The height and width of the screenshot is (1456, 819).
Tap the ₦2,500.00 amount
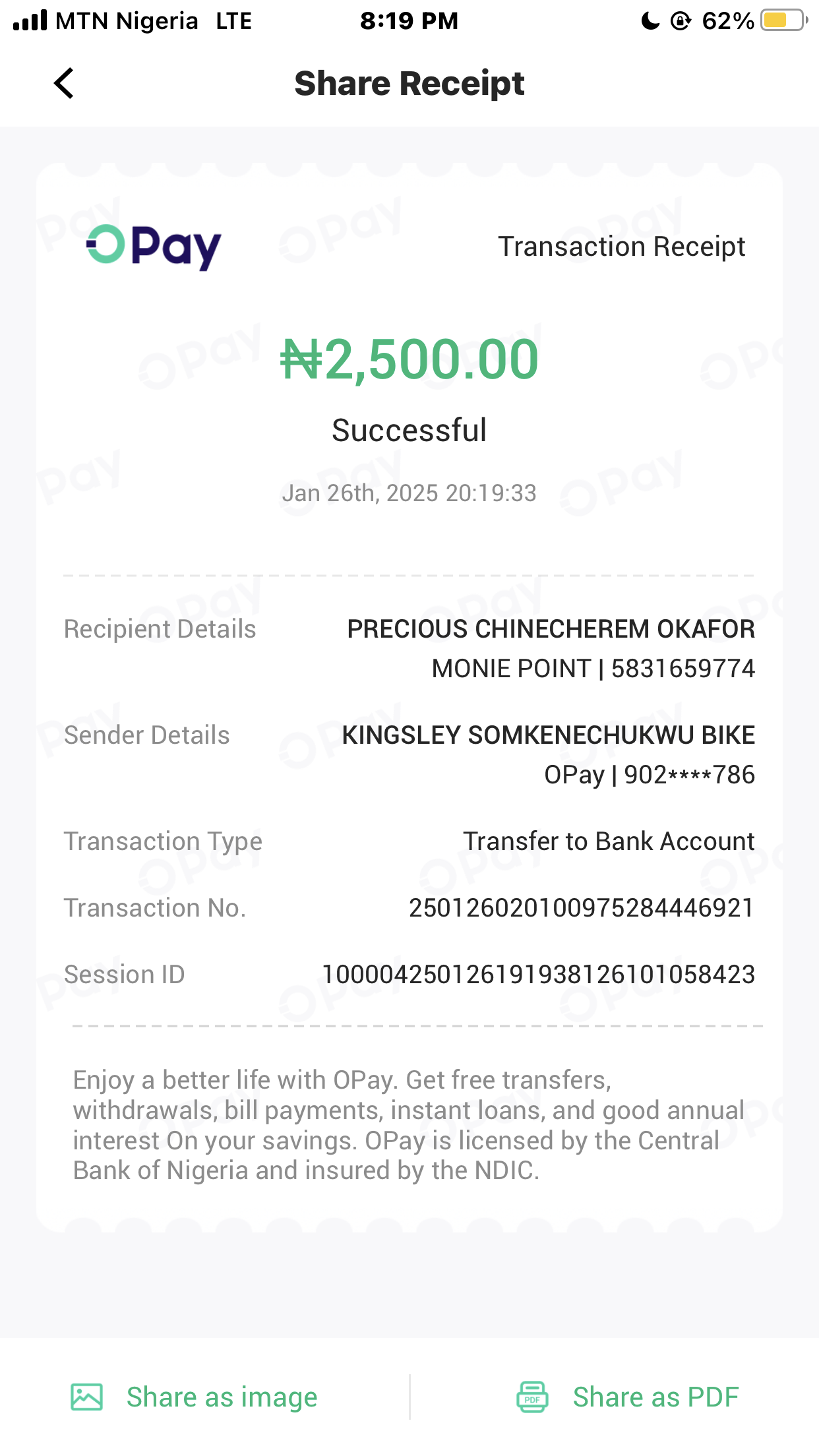[x=409, y=360]
